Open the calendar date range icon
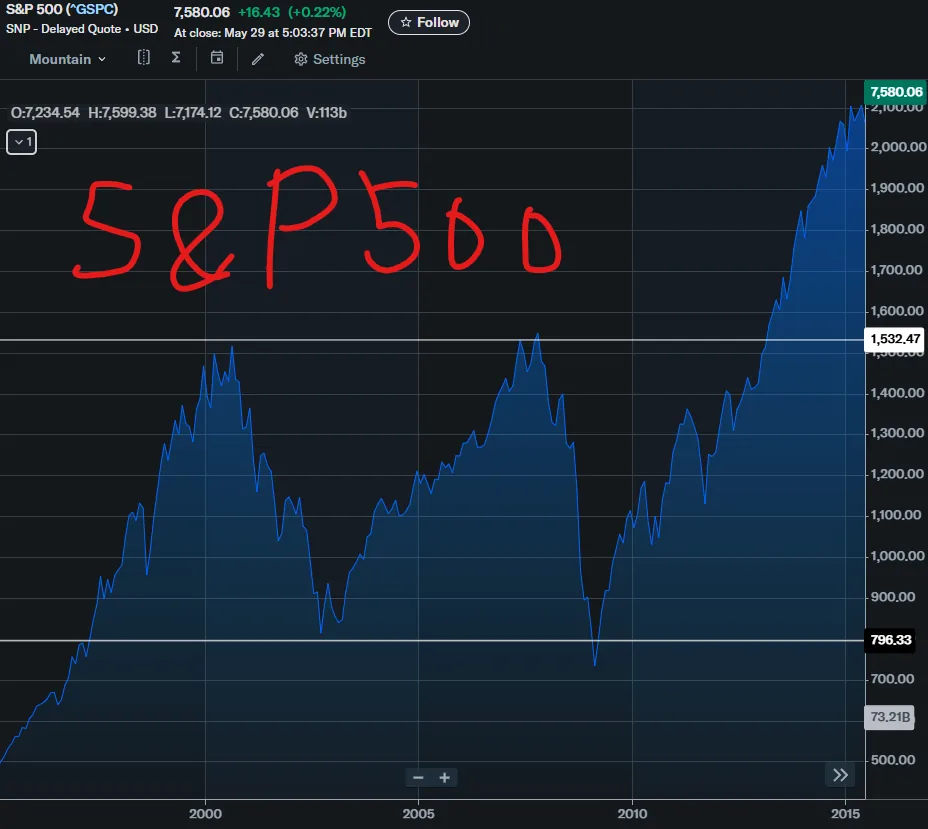The image size is (928, 829). pos(217,57)
